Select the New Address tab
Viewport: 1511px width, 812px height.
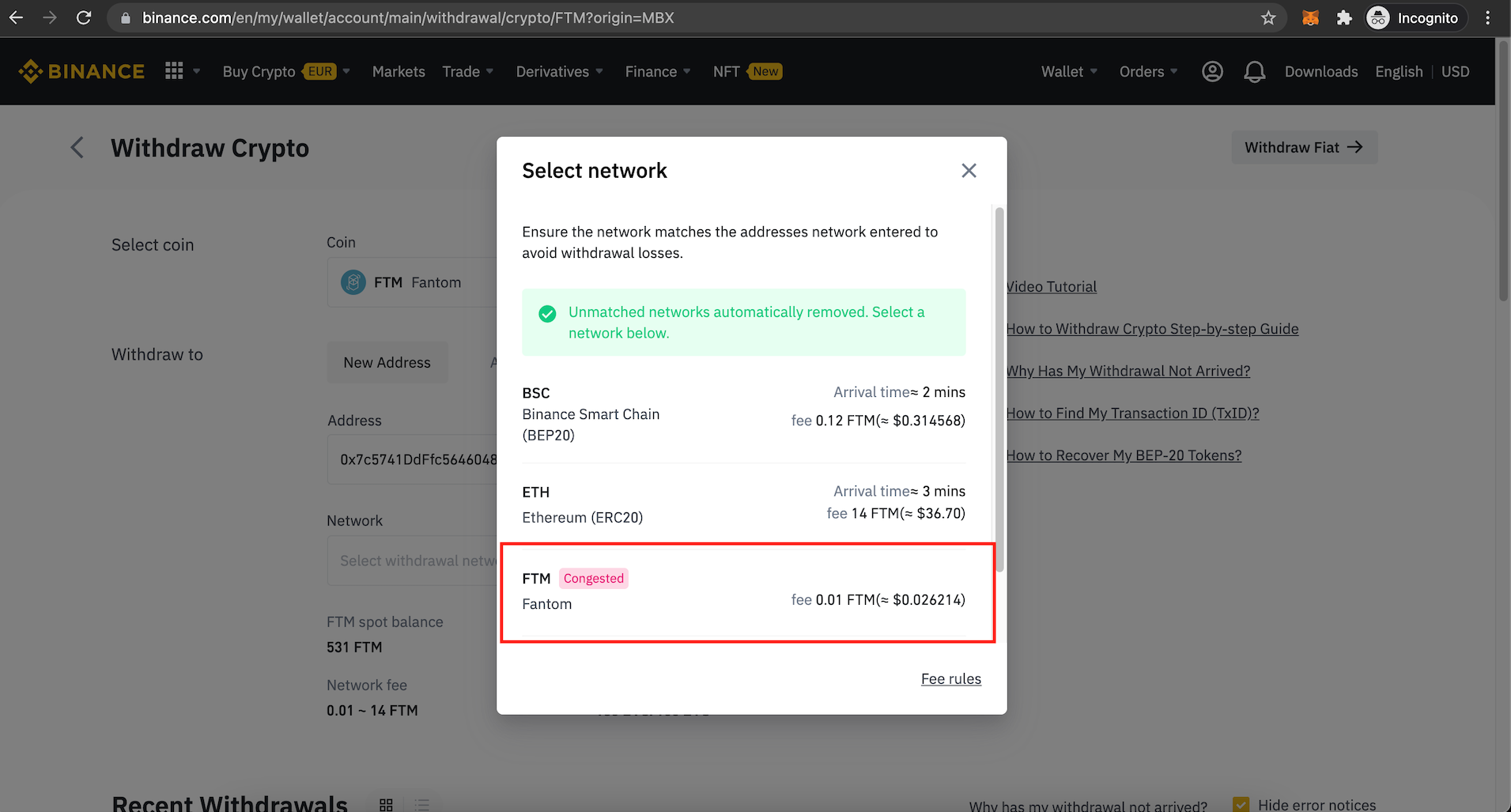point(387,362)
